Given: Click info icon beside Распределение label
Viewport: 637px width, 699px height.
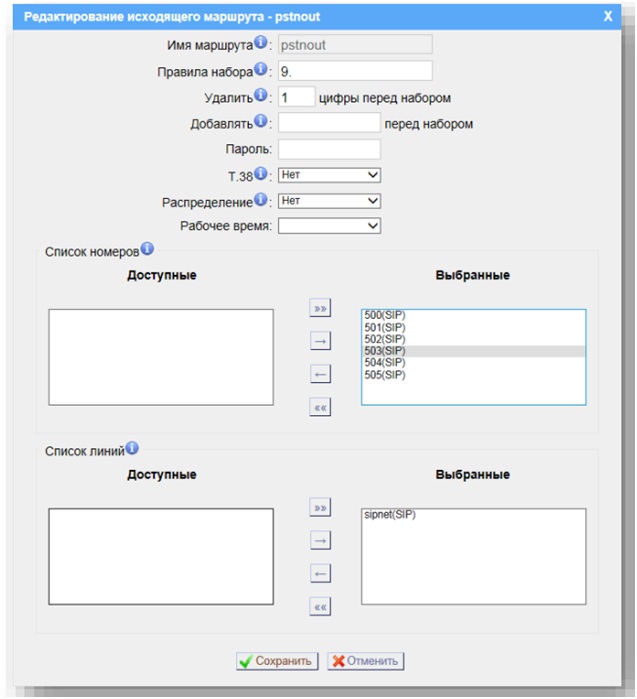Looking at the screenshot, I should tap(260, 200).
